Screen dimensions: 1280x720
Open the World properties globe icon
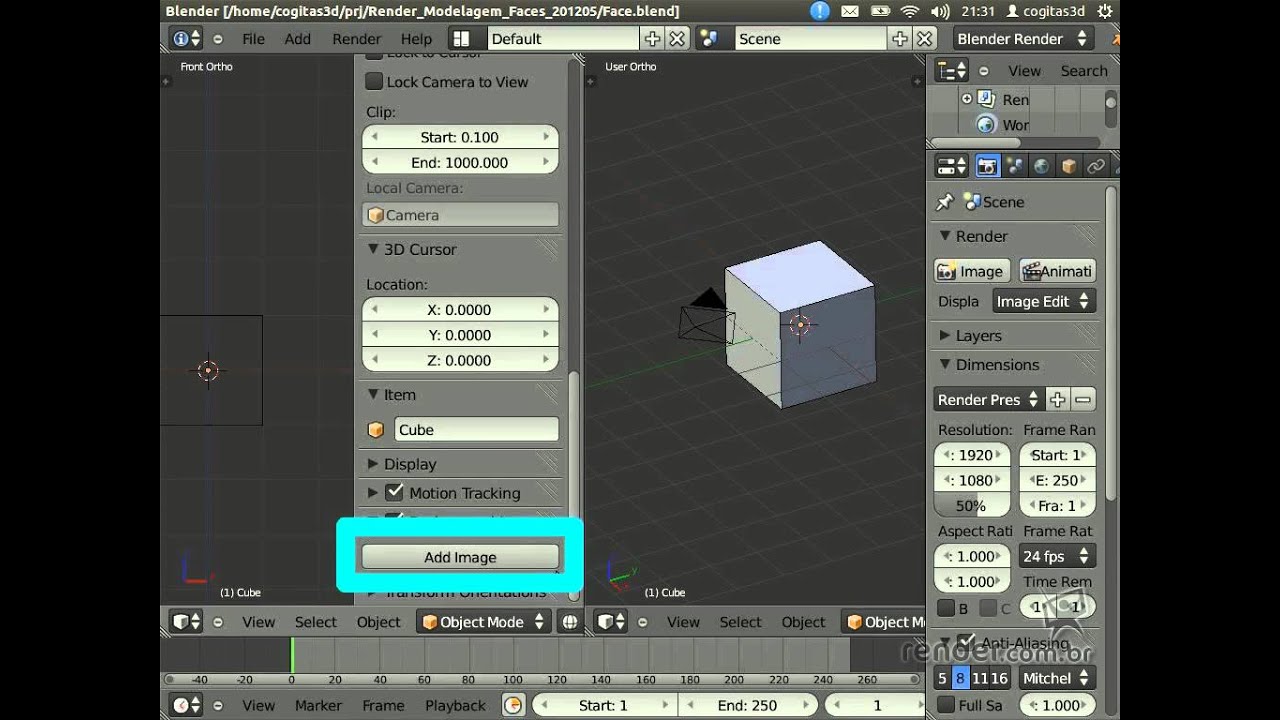pos(1041,166)
